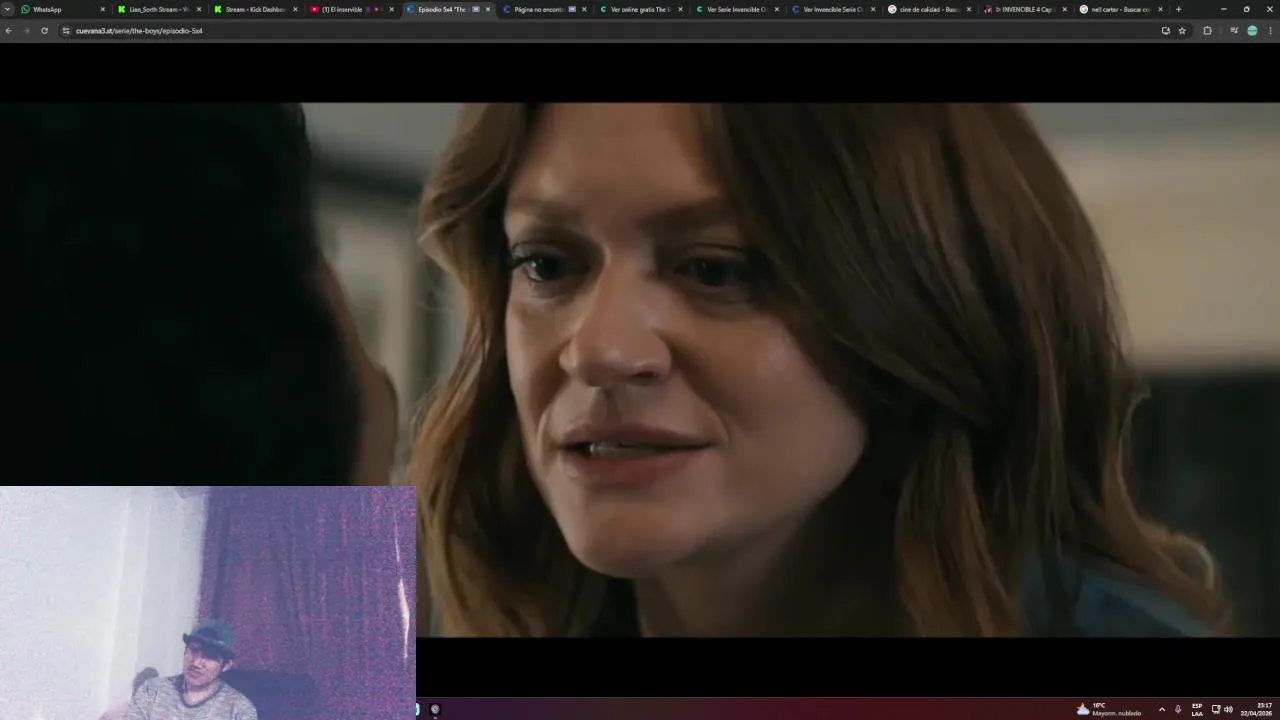Close the neil carter search tab

pos(1160,9)
